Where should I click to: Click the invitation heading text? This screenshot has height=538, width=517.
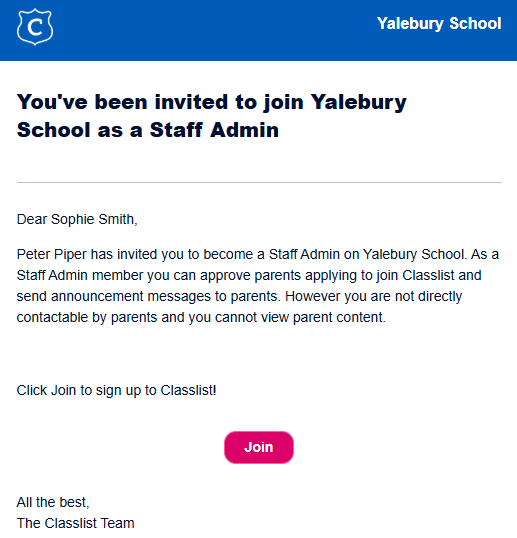pos(211,116)
